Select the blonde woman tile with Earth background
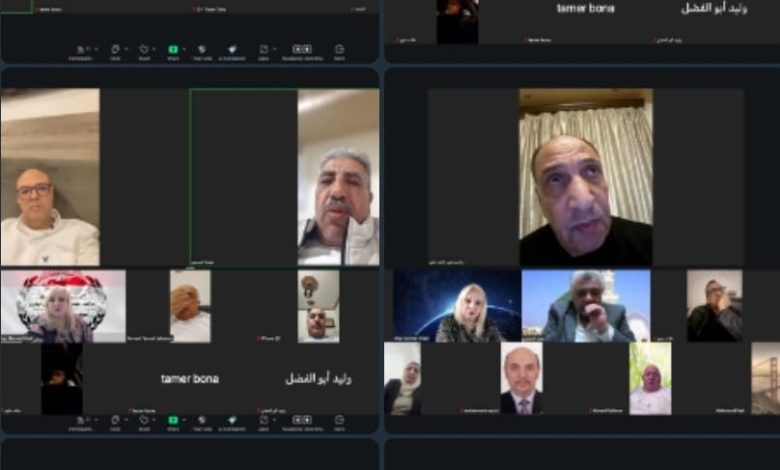The height and width of the screenshot is (470, 780). pyautogui.click(x=457, y=306)
